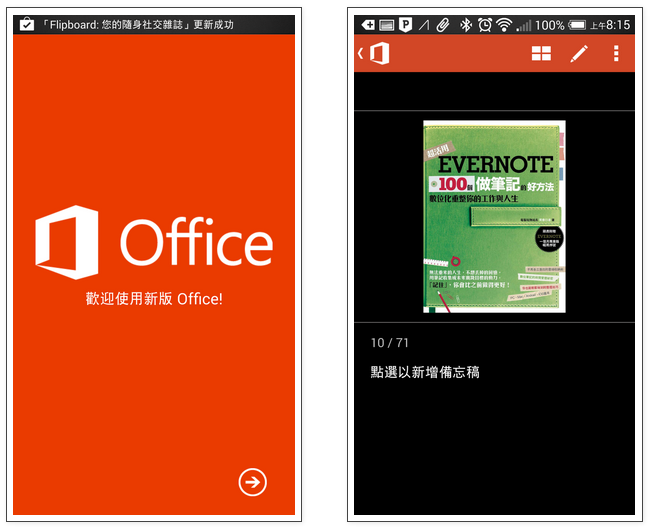This screenshot has width=650, height=528.
Task: Open slide grid view
Action: [541, 53]
